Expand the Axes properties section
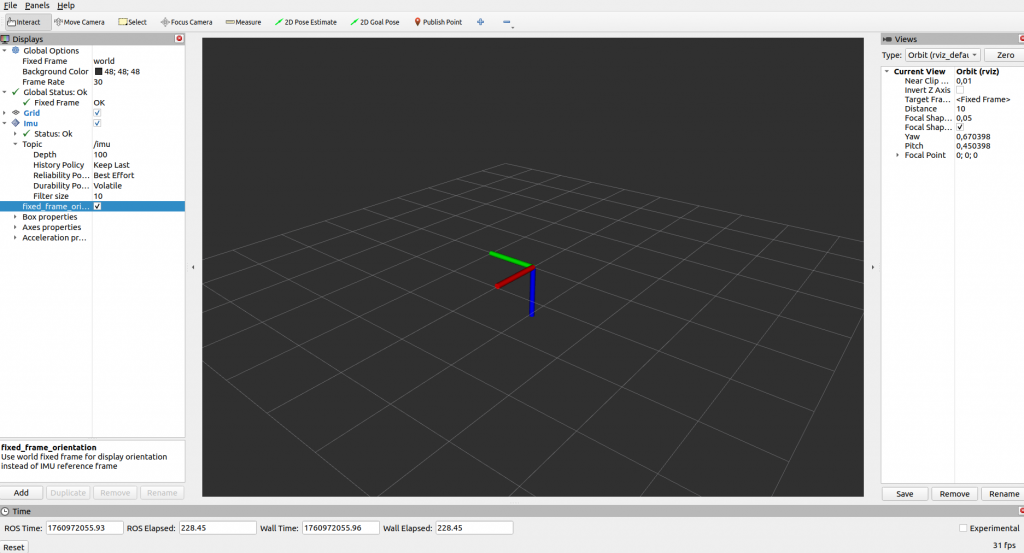This screenshot has width=1024, height=553. pos(15,227)
